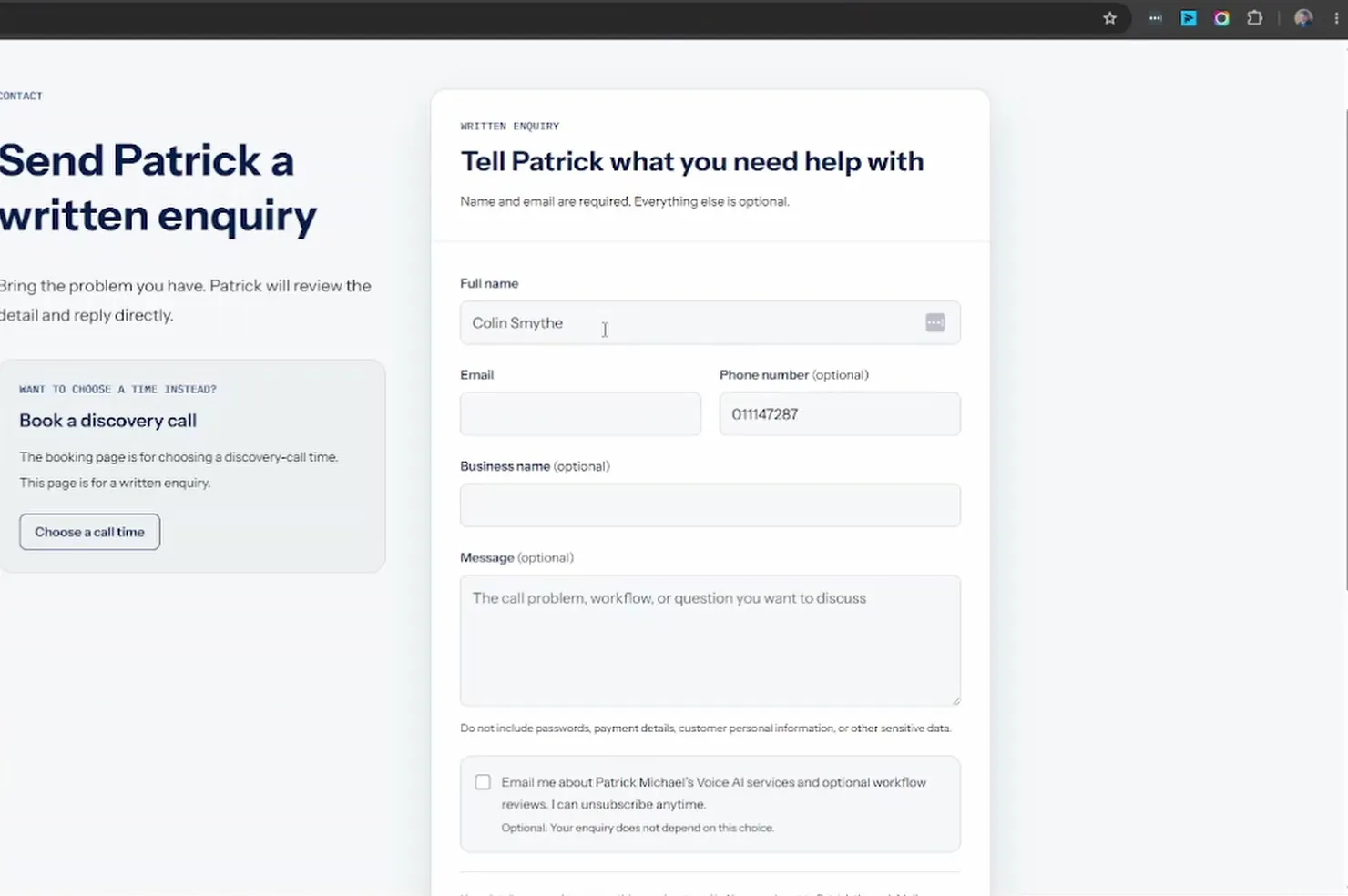Click the "Send Patrick a written enquiry" headline
The width and height of the screenshot is (1348, 896).
click(158, 188)
